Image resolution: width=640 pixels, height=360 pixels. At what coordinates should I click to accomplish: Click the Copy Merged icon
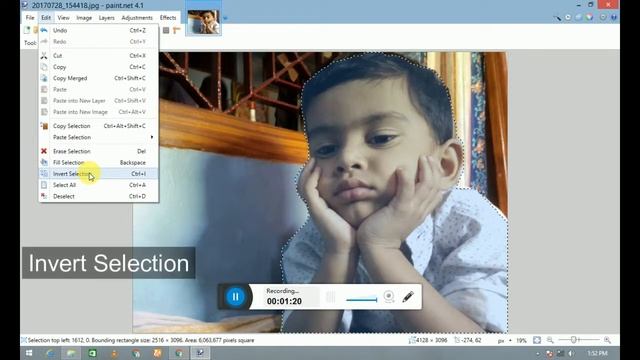coord(44,78)
